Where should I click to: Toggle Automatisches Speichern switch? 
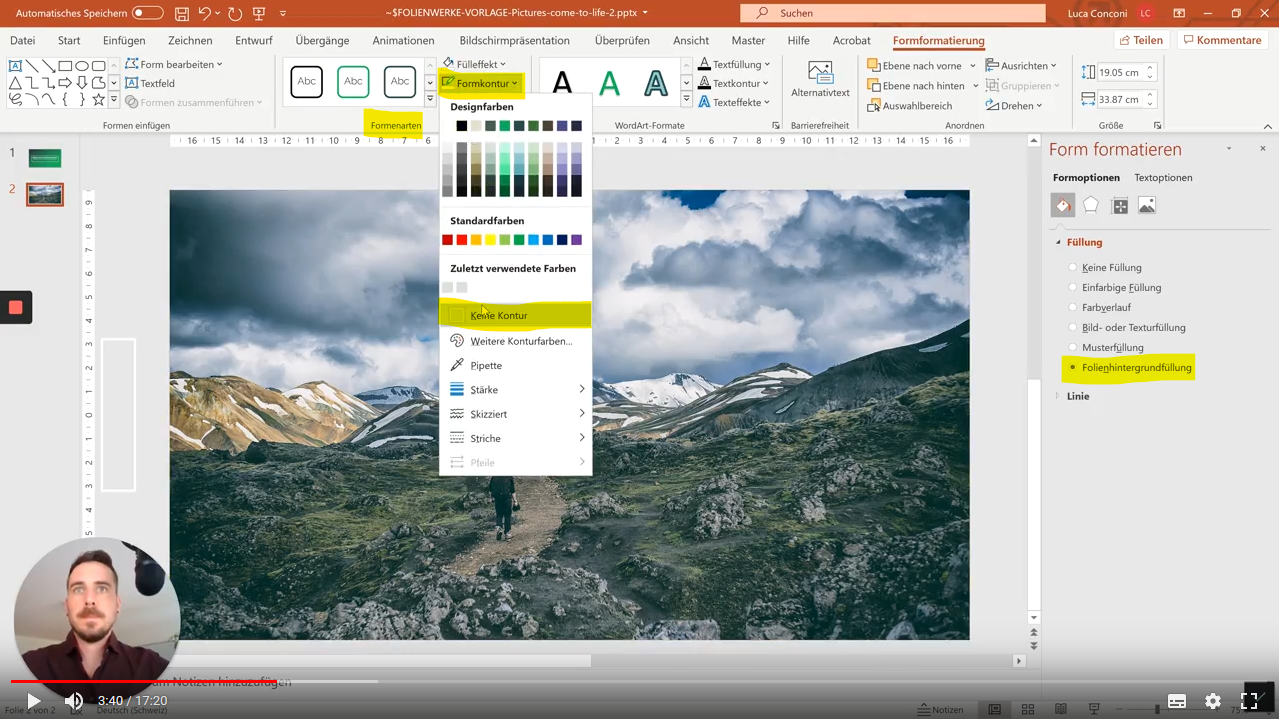click(x=148, y=13)
